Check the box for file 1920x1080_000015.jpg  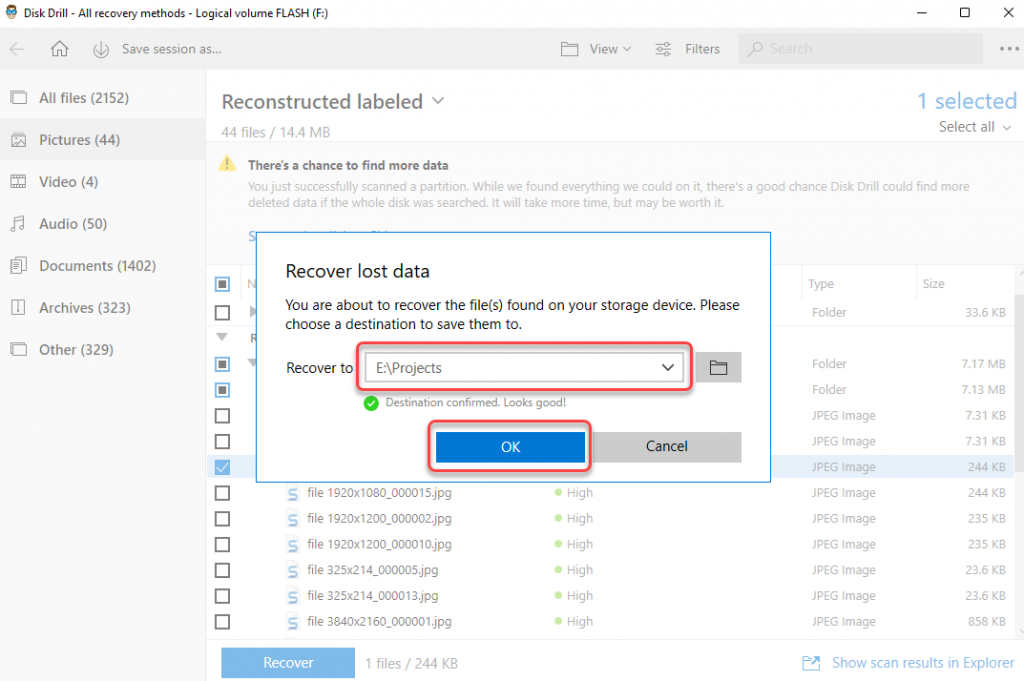point(221,492)
